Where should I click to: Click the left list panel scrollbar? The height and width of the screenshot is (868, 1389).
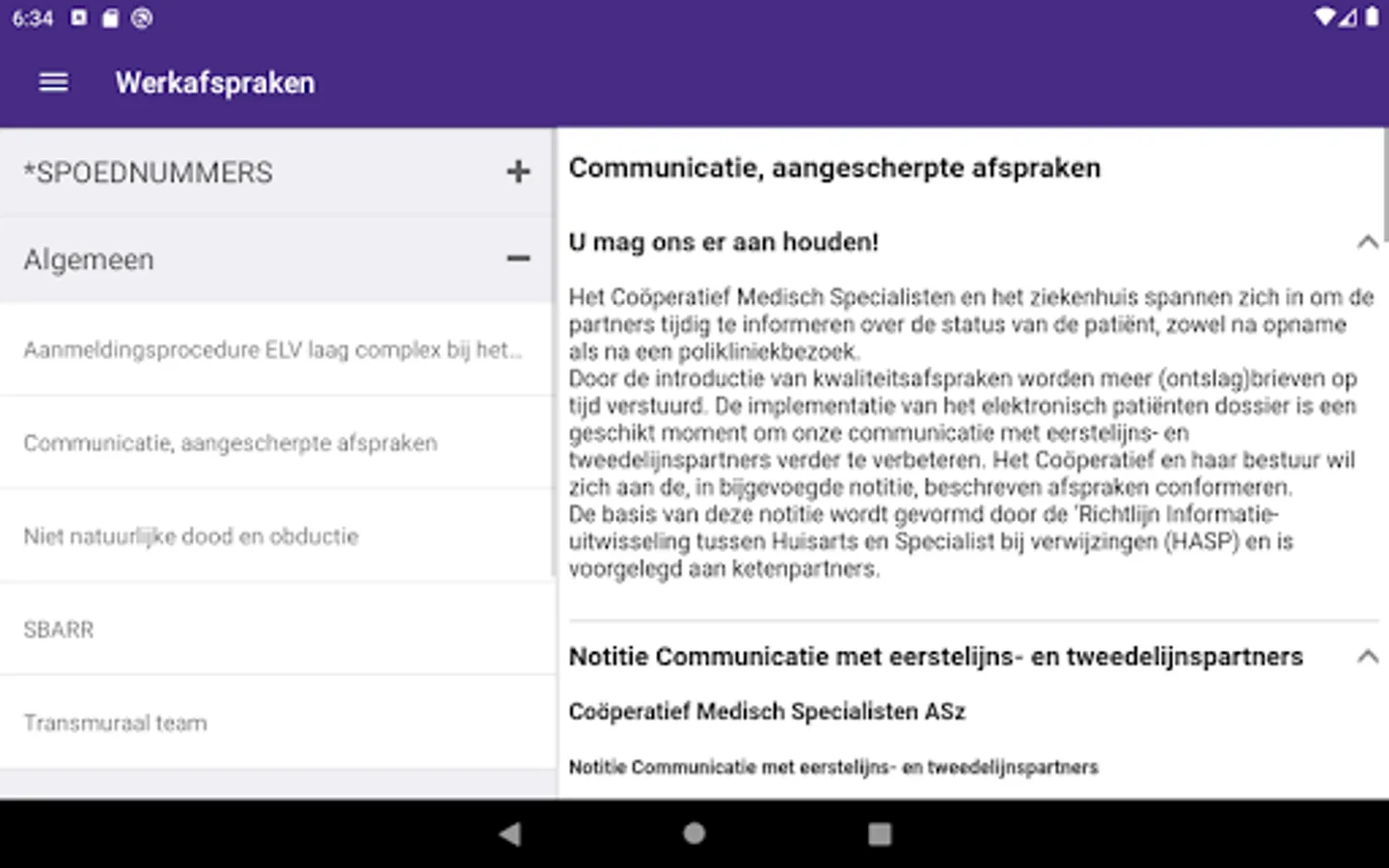(554, 353)
